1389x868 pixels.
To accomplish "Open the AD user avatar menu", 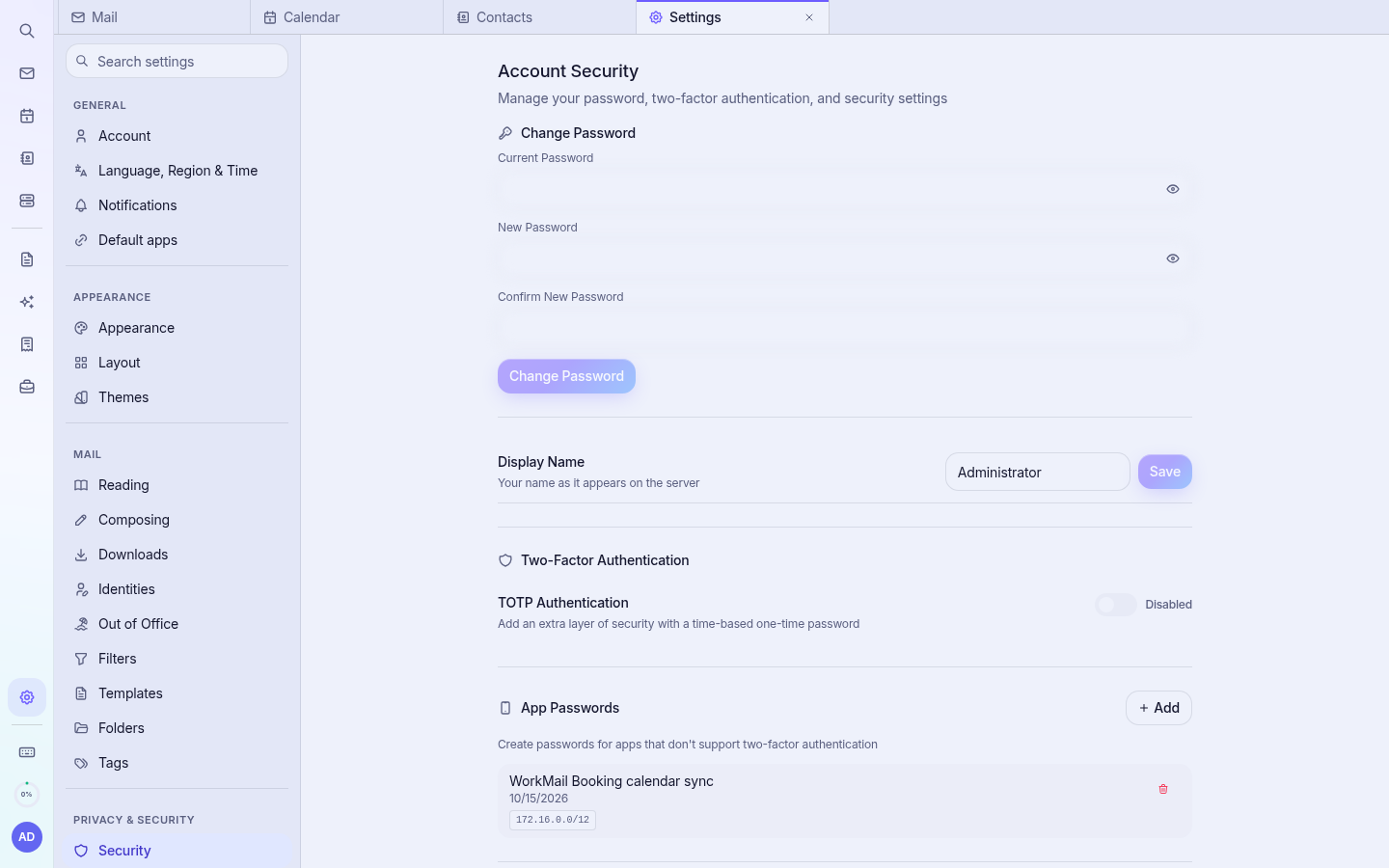I will click(27, 837).
